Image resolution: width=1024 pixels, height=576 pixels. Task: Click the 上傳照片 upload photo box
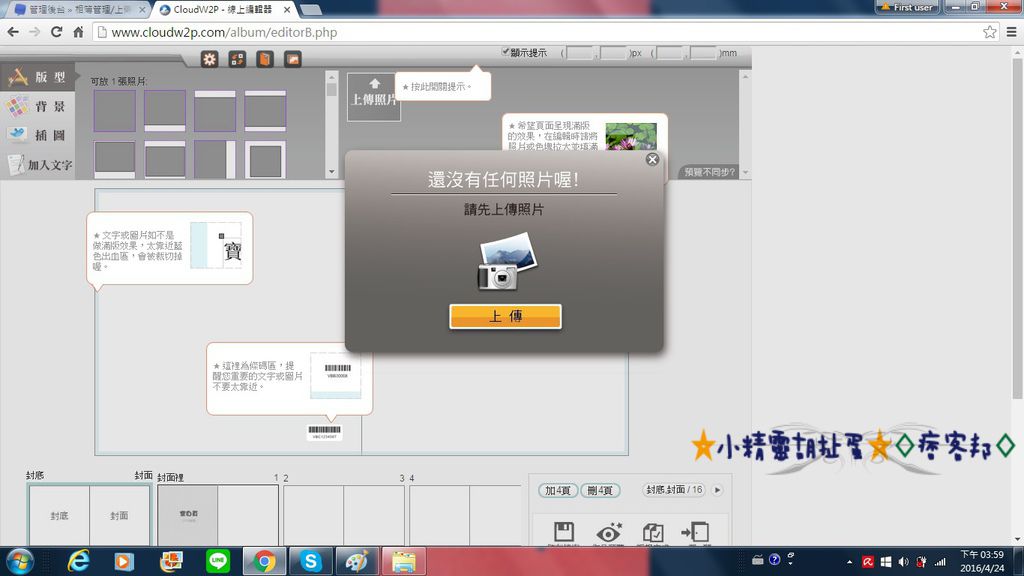pyautogui.click(x=374, y=97)
